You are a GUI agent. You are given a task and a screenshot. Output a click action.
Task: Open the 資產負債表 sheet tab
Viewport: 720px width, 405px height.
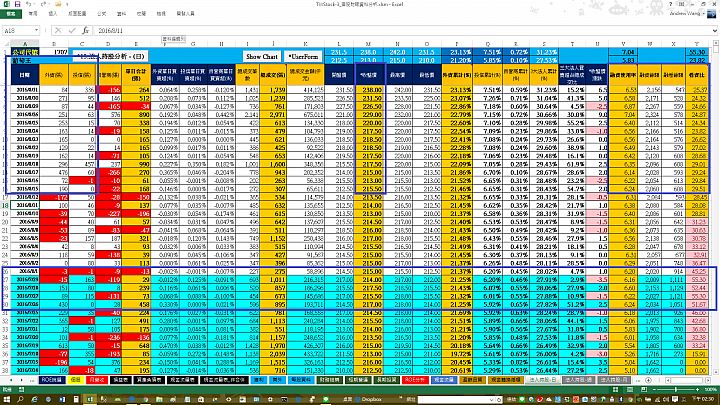point(149,380)
